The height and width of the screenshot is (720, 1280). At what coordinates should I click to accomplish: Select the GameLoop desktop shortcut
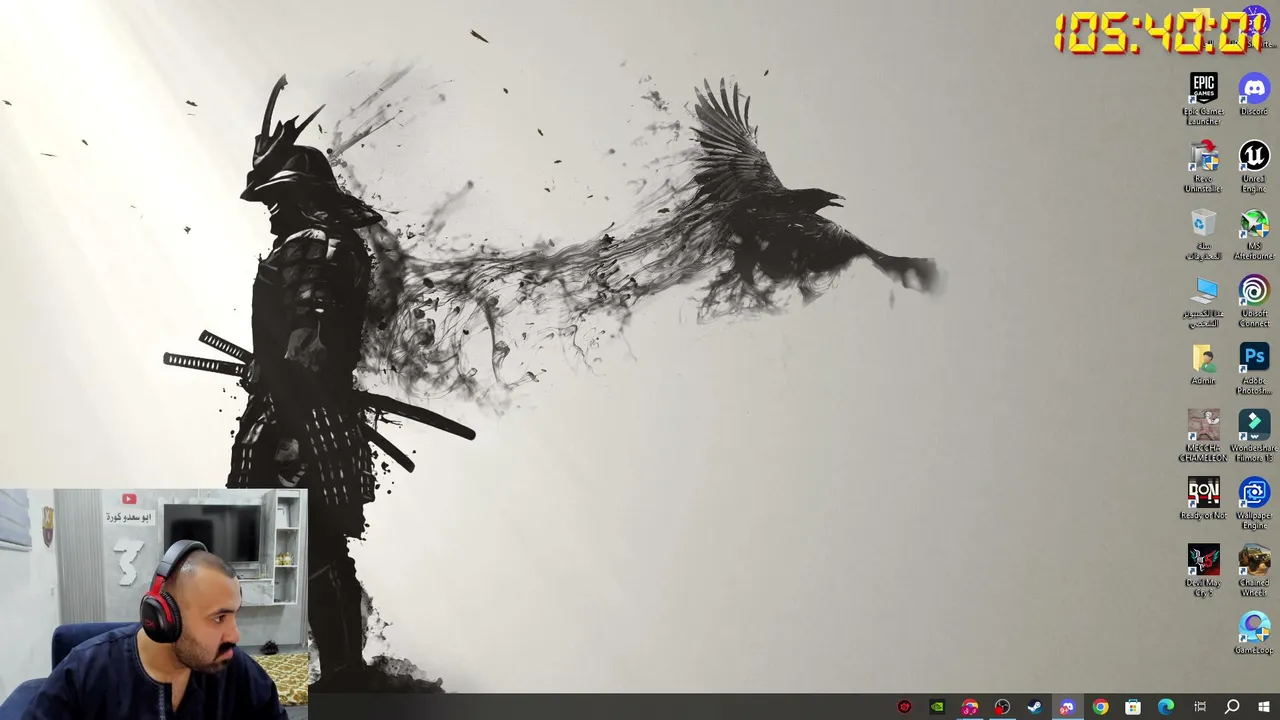point(1254,634)
